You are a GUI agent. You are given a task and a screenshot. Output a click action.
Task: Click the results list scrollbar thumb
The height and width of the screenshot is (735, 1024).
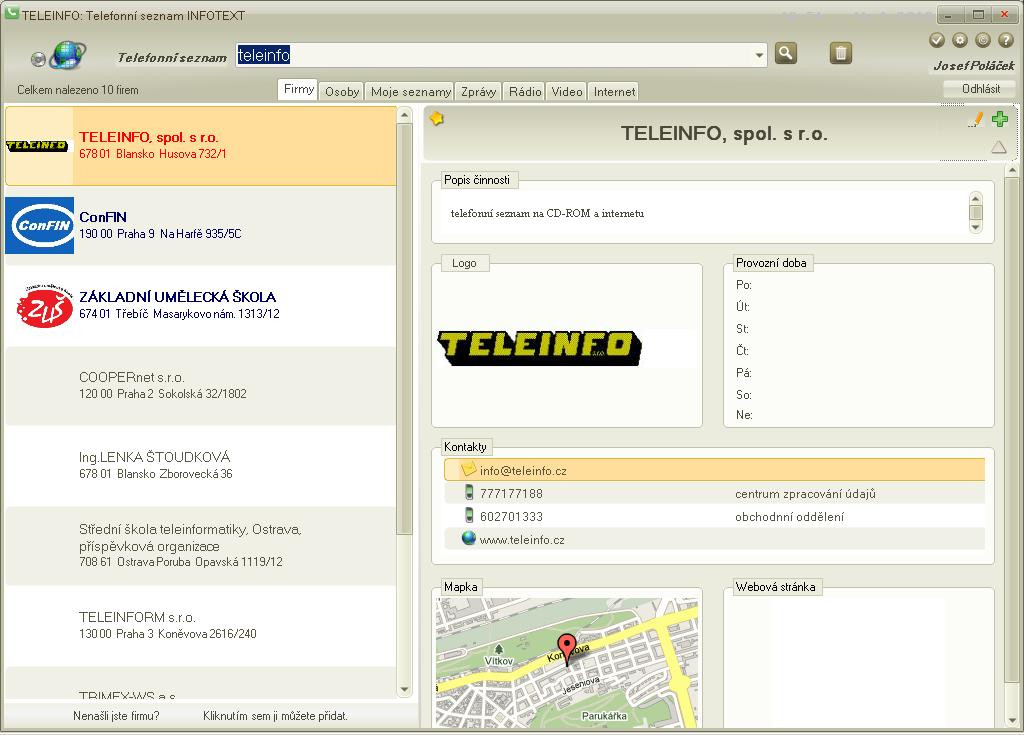pyautogui.click(x=404, y=327)
